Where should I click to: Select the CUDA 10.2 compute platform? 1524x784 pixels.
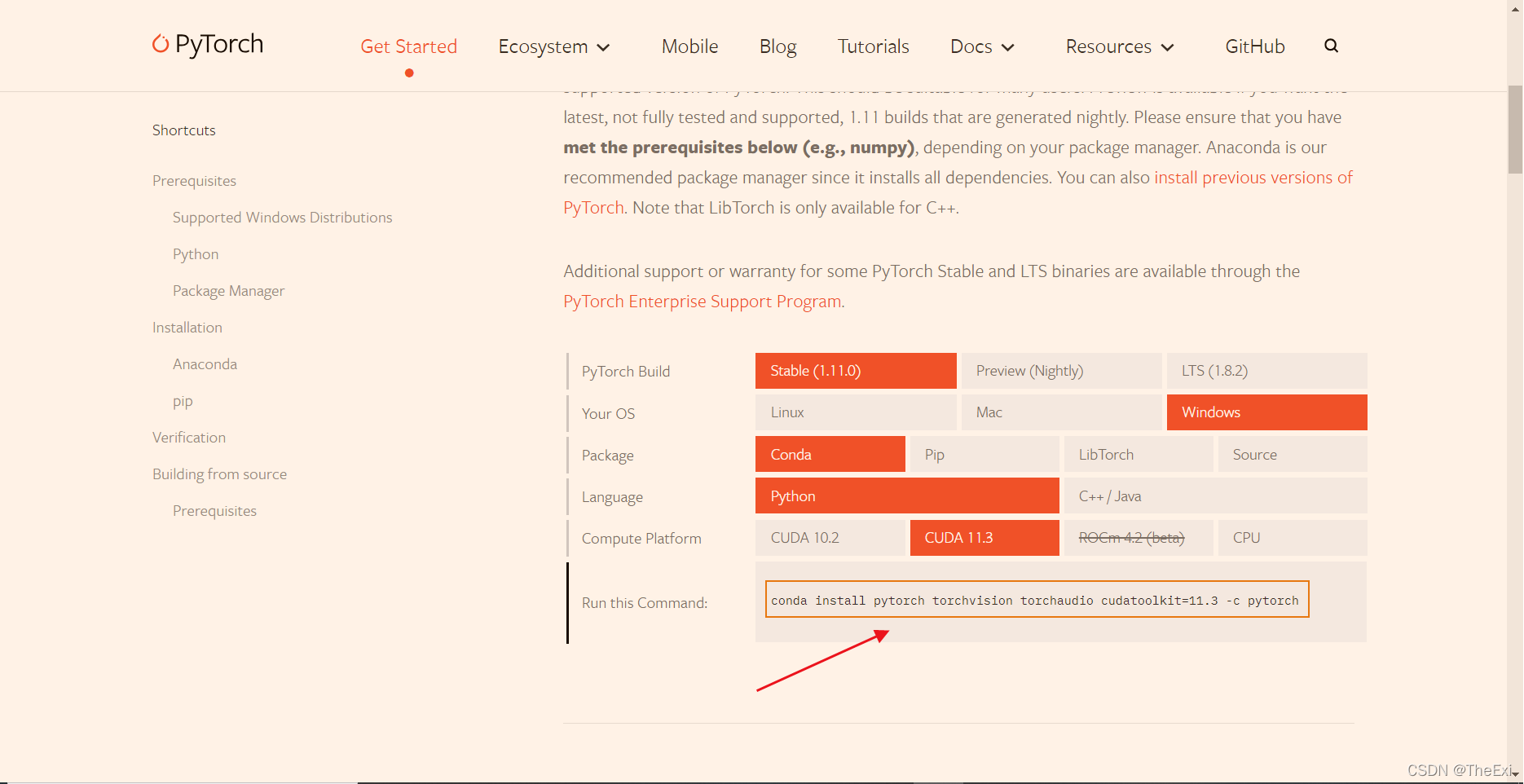(x=830, y=538)
